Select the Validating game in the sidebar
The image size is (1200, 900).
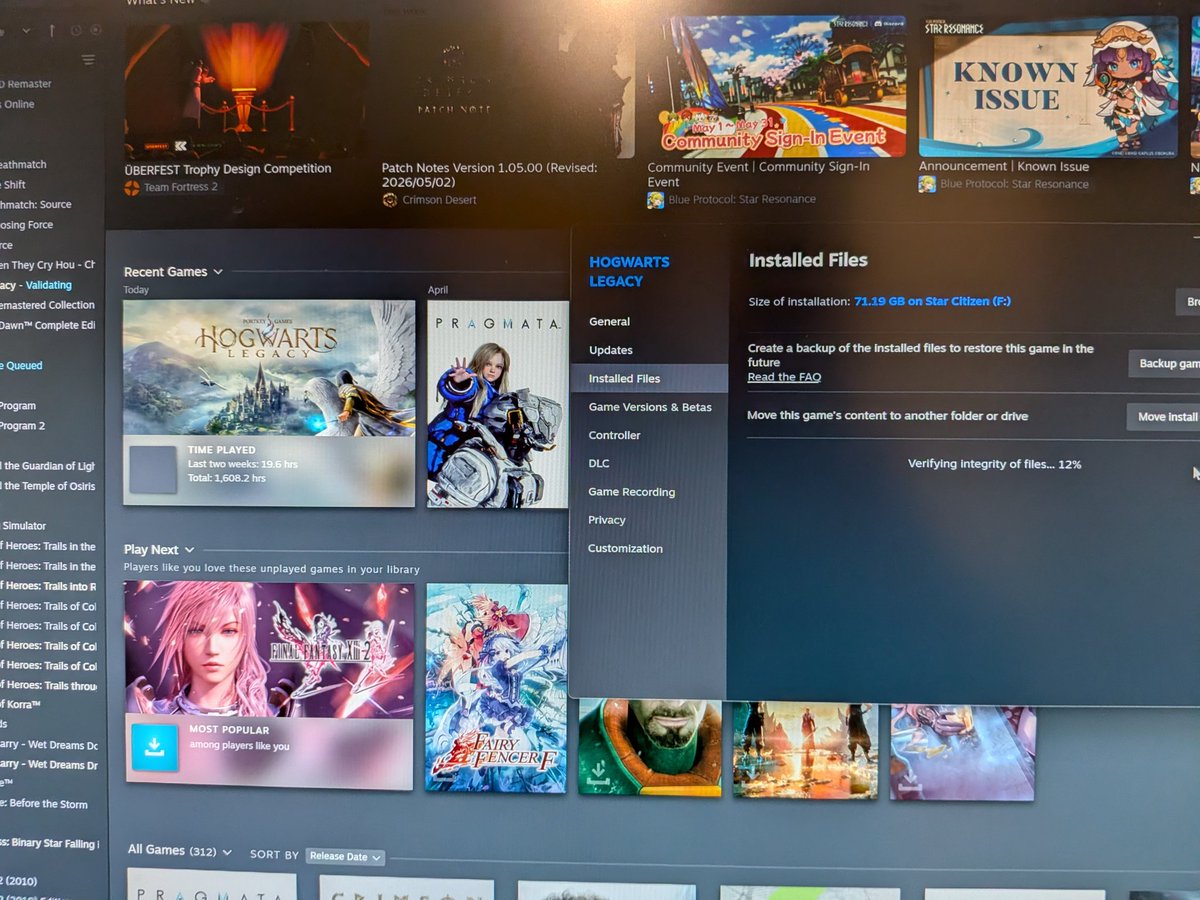(x=36, y=285)
